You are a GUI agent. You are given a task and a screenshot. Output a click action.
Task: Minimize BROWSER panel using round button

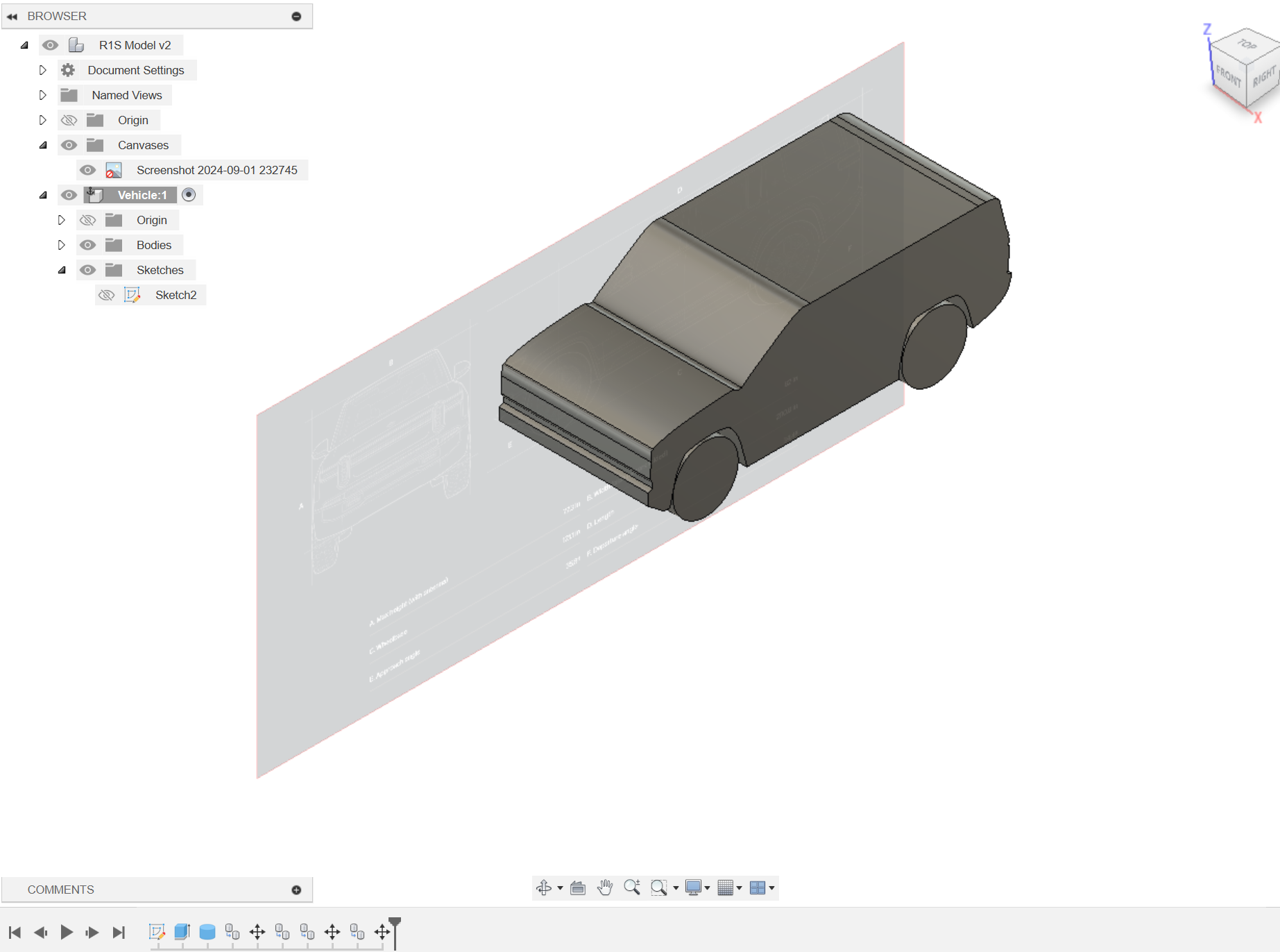(296, 16)
